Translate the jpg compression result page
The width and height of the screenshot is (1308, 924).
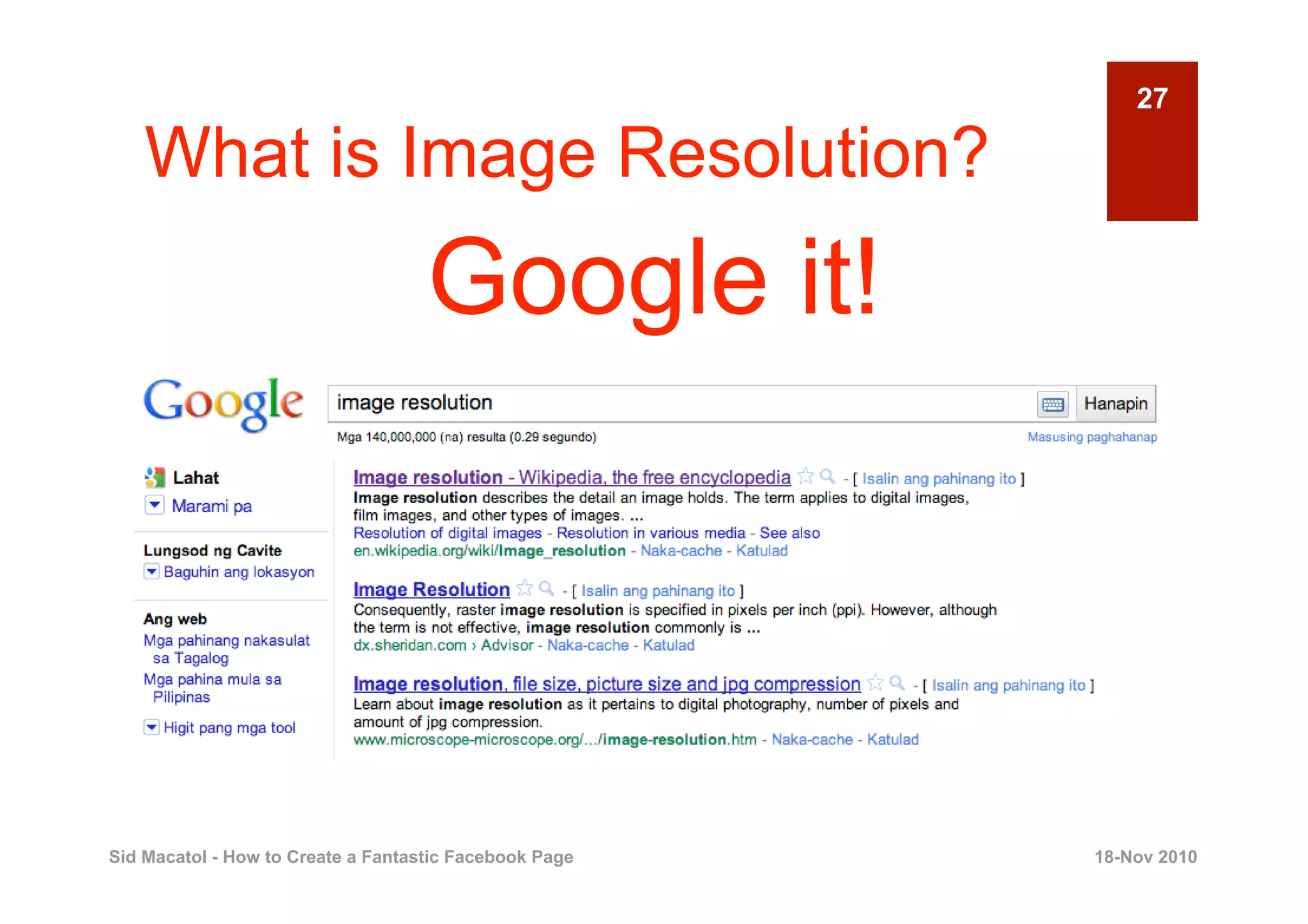pos(1008,685)
